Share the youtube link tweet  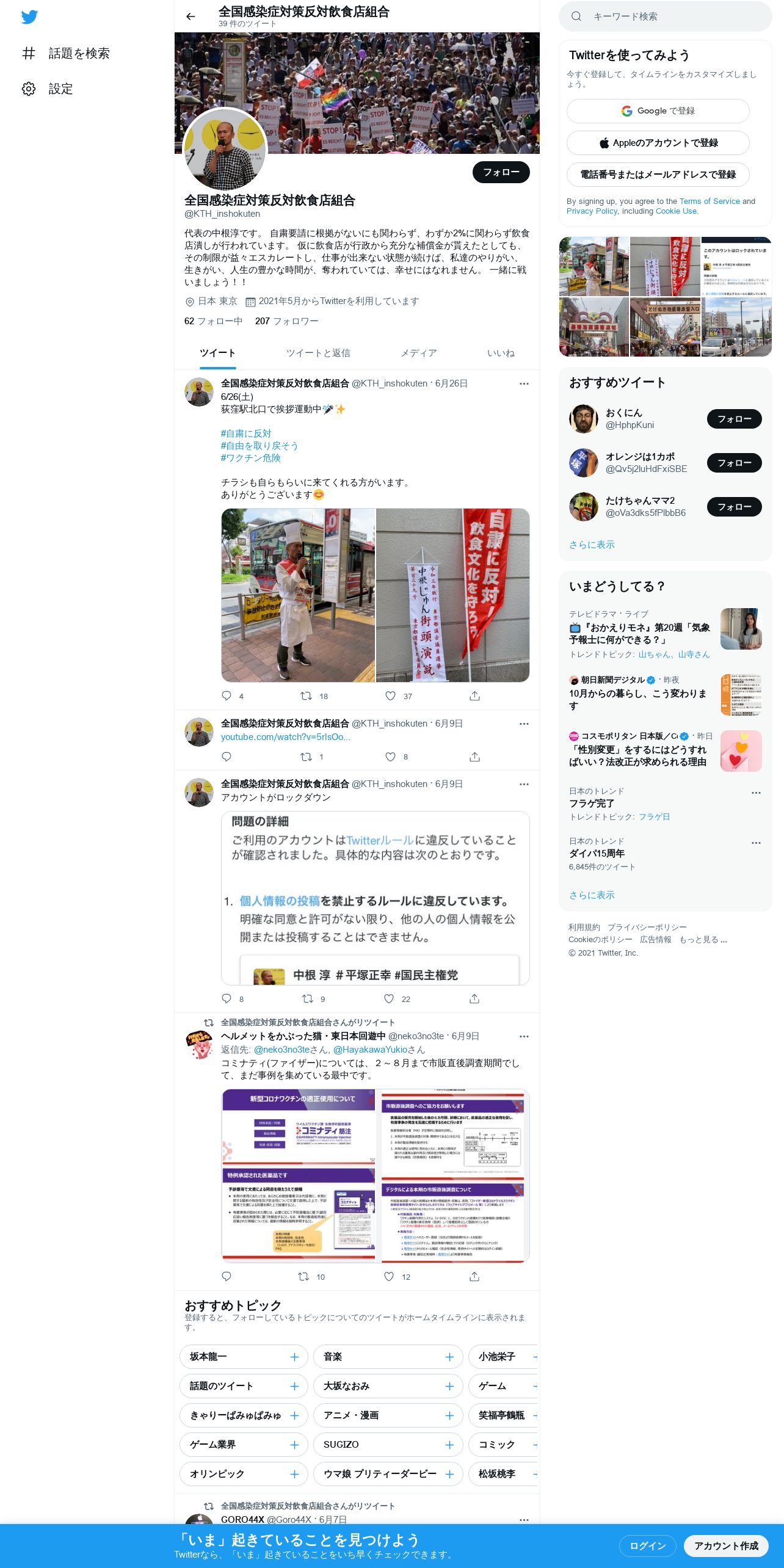[474, 757]
